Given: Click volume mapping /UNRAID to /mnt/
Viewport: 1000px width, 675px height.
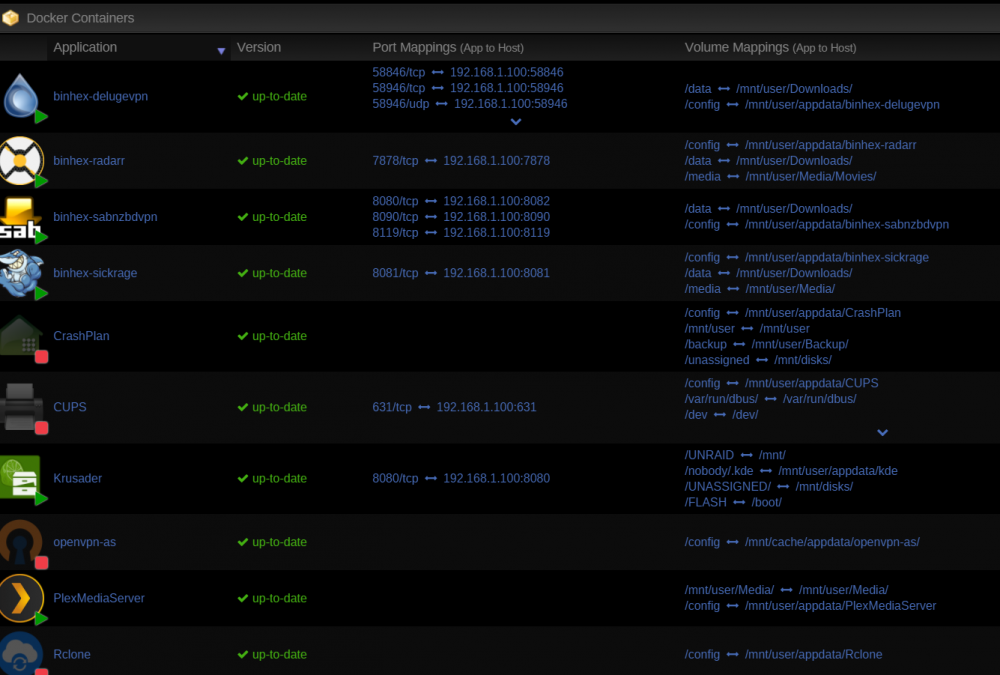Looking at the screenshot, I should pyautogui.click(x=735, y=455).
